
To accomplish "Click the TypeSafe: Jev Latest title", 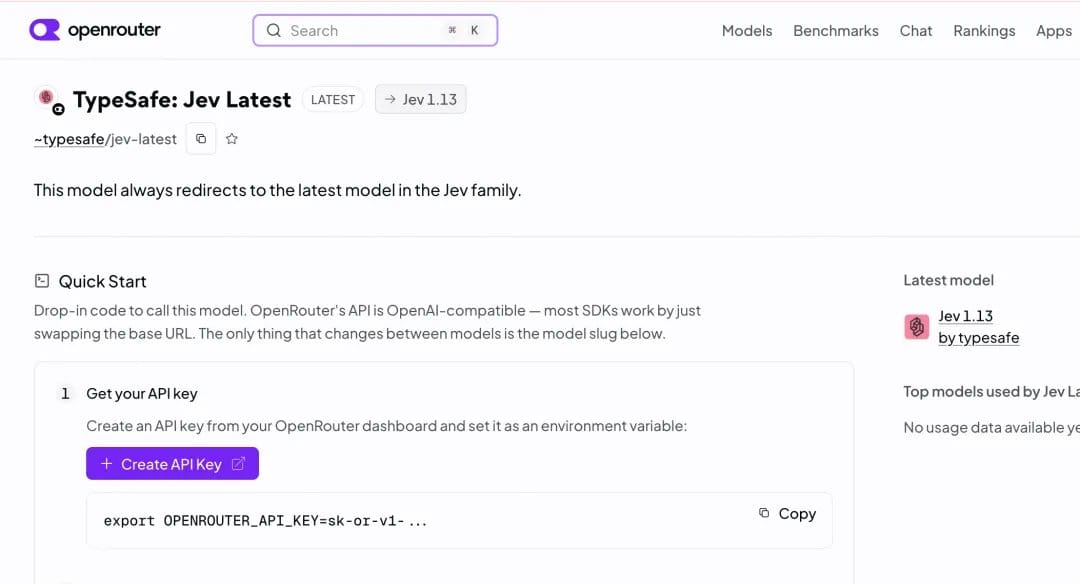I will pos(182,100).
